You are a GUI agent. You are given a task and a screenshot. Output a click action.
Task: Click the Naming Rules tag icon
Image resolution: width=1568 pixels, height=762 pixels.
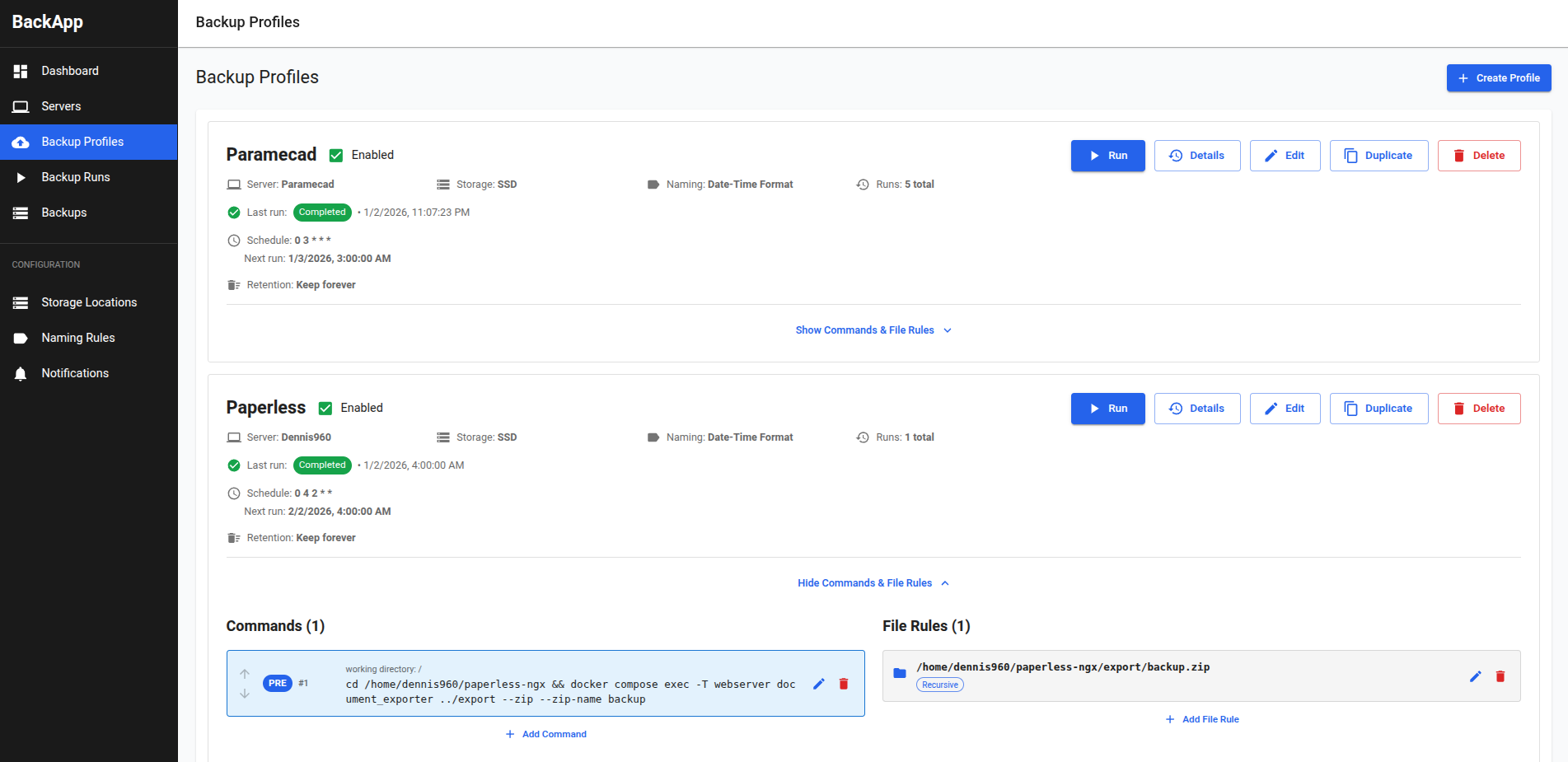tap(21, 338)
